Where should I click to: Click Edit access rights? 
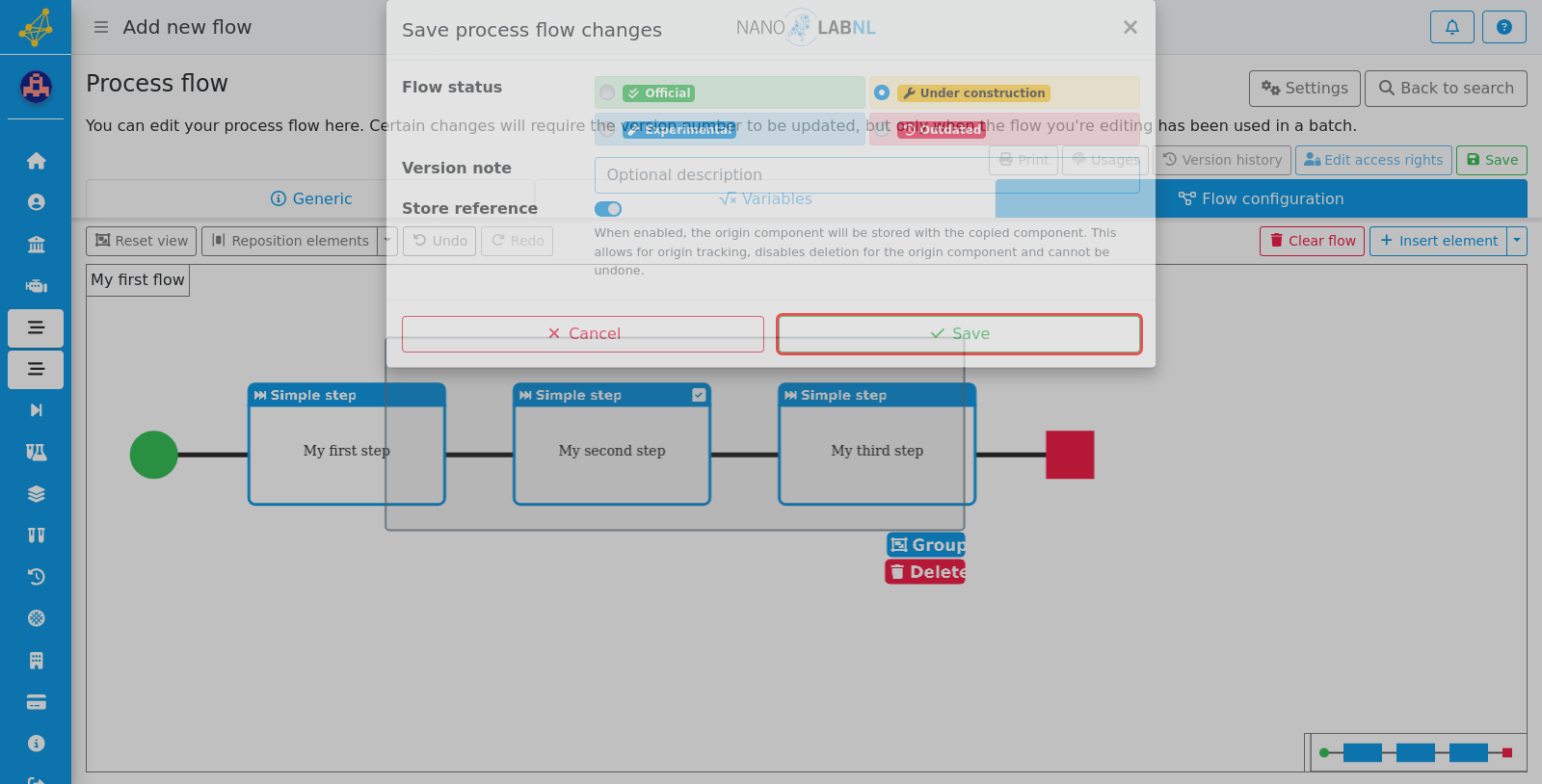[1373, 160]
